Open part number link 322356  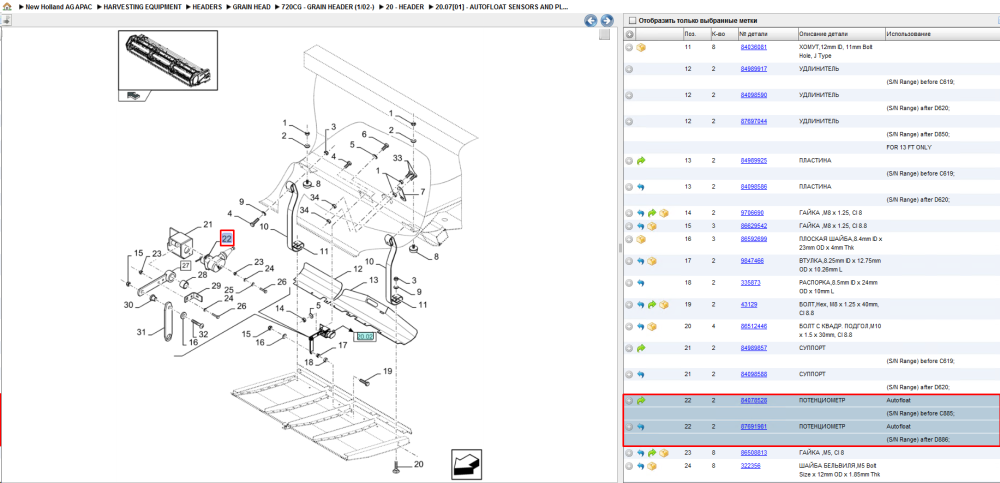[x=752, y=466]
